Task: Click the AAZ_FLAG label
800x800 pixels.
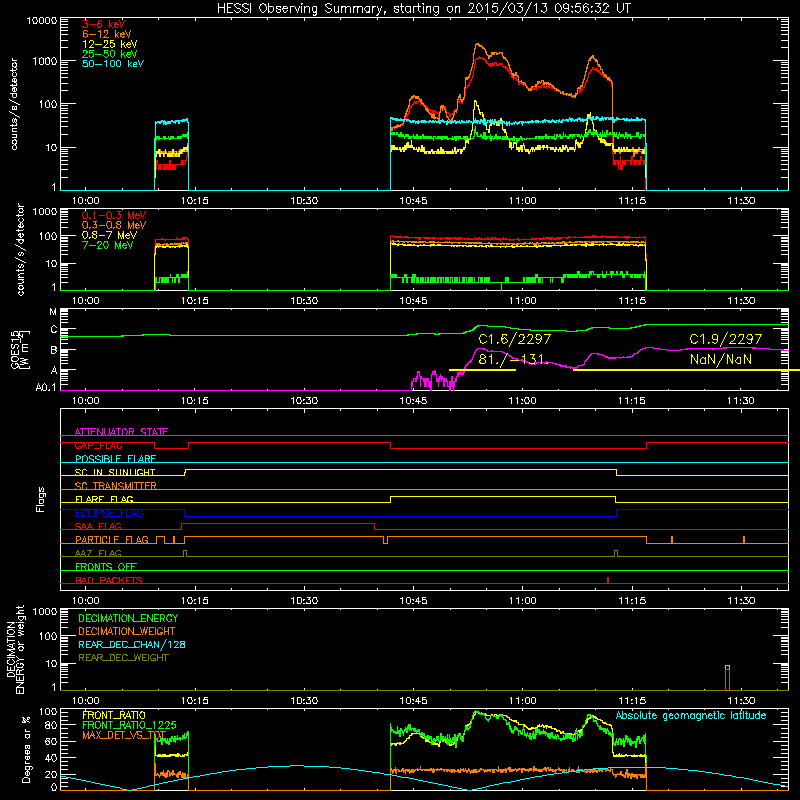Action: point(98,553)
